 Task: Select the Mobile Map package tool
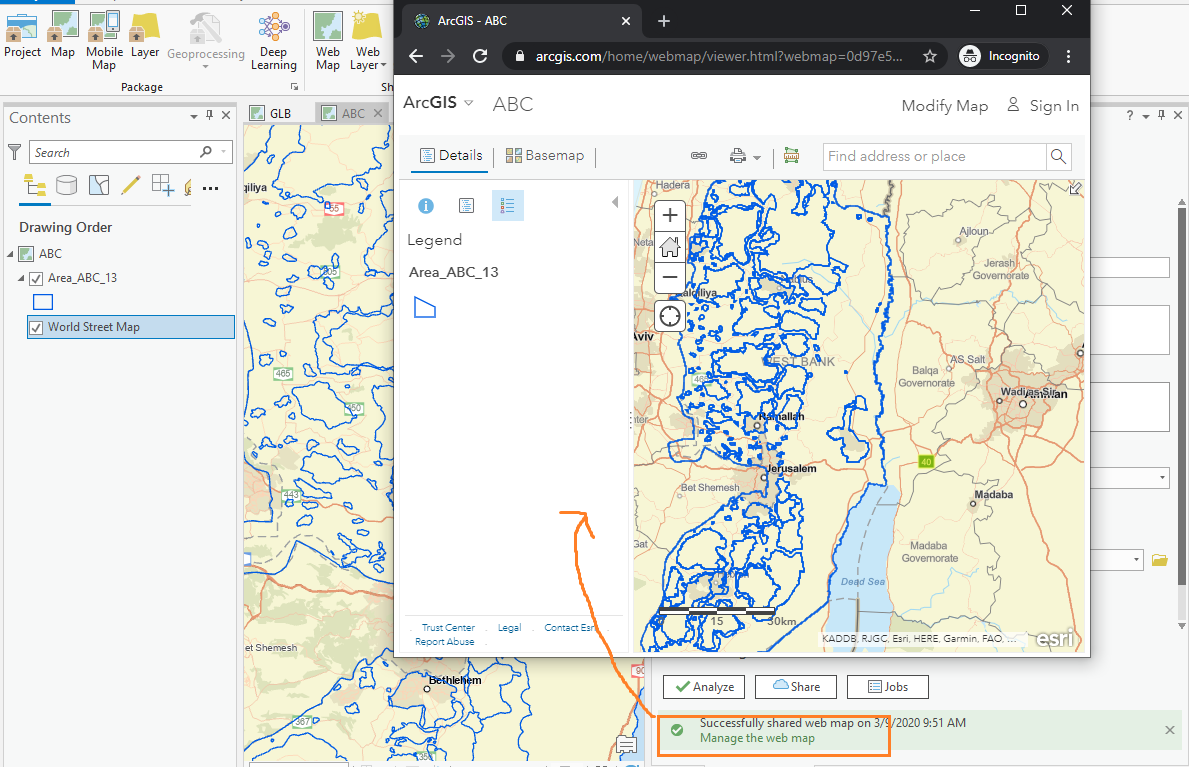point(104,42)
